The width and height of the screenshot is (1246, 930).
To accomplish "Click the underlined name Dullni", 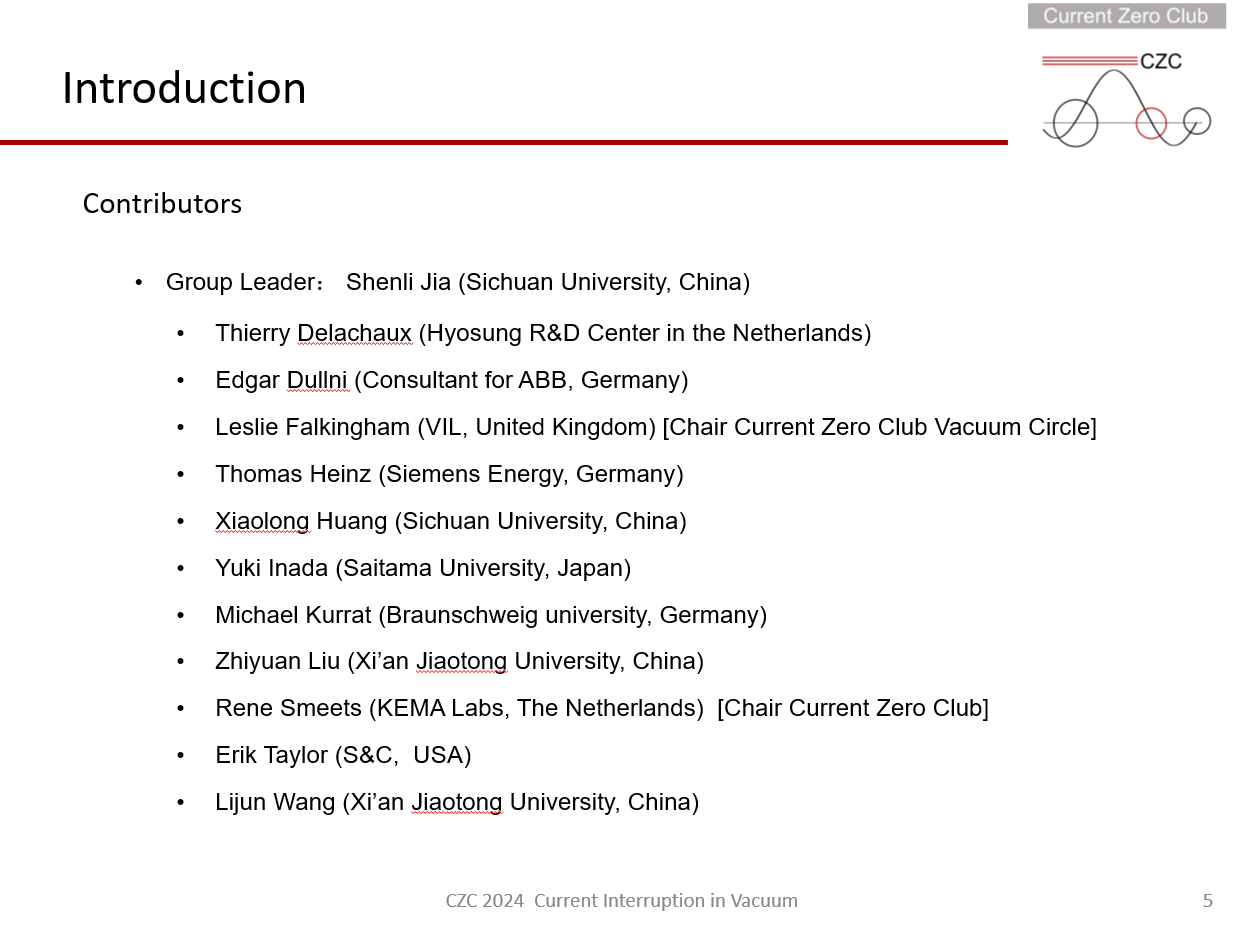I will (x=318, y=380).
